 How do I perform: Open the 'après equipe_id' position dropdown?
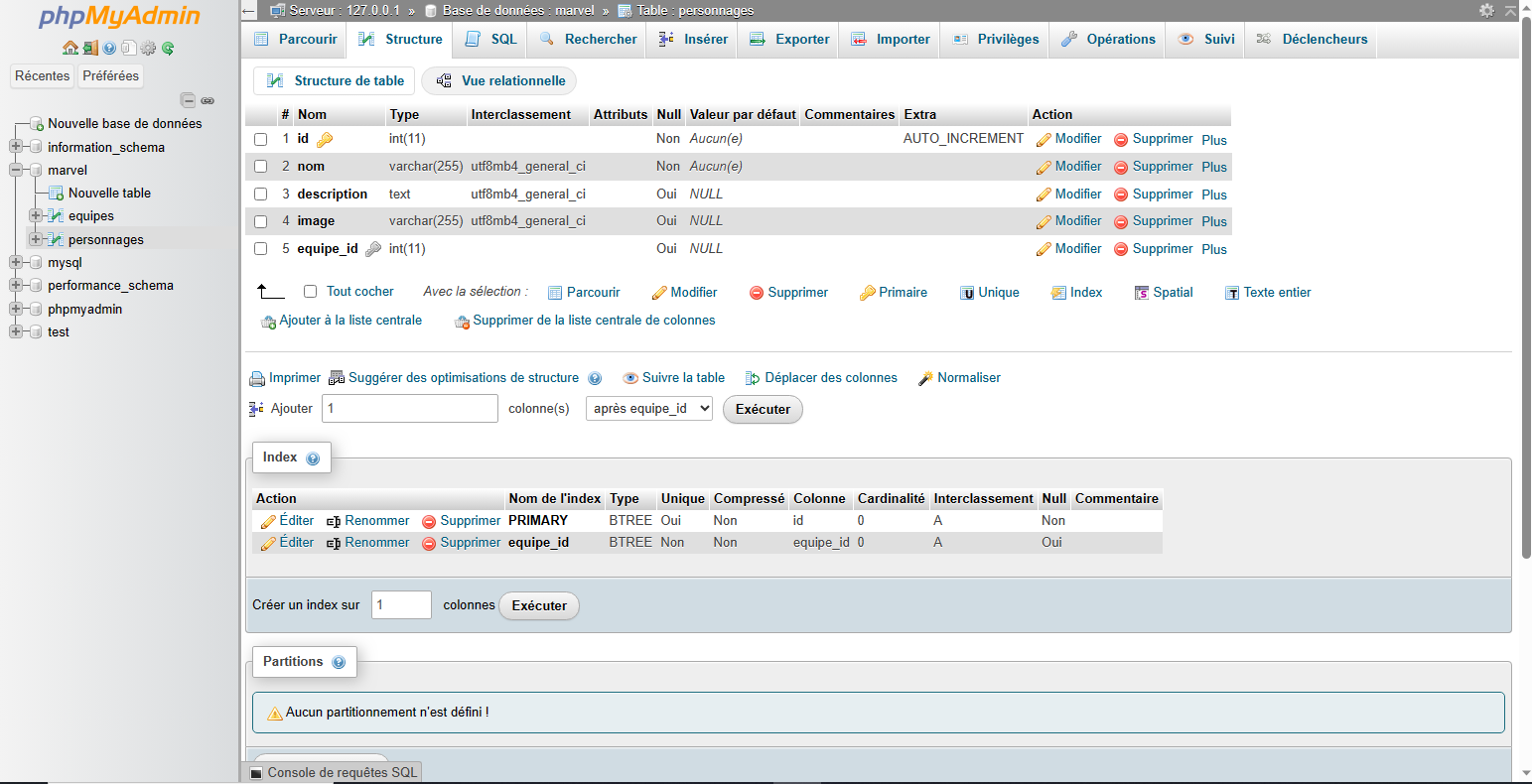coord(649,409)
